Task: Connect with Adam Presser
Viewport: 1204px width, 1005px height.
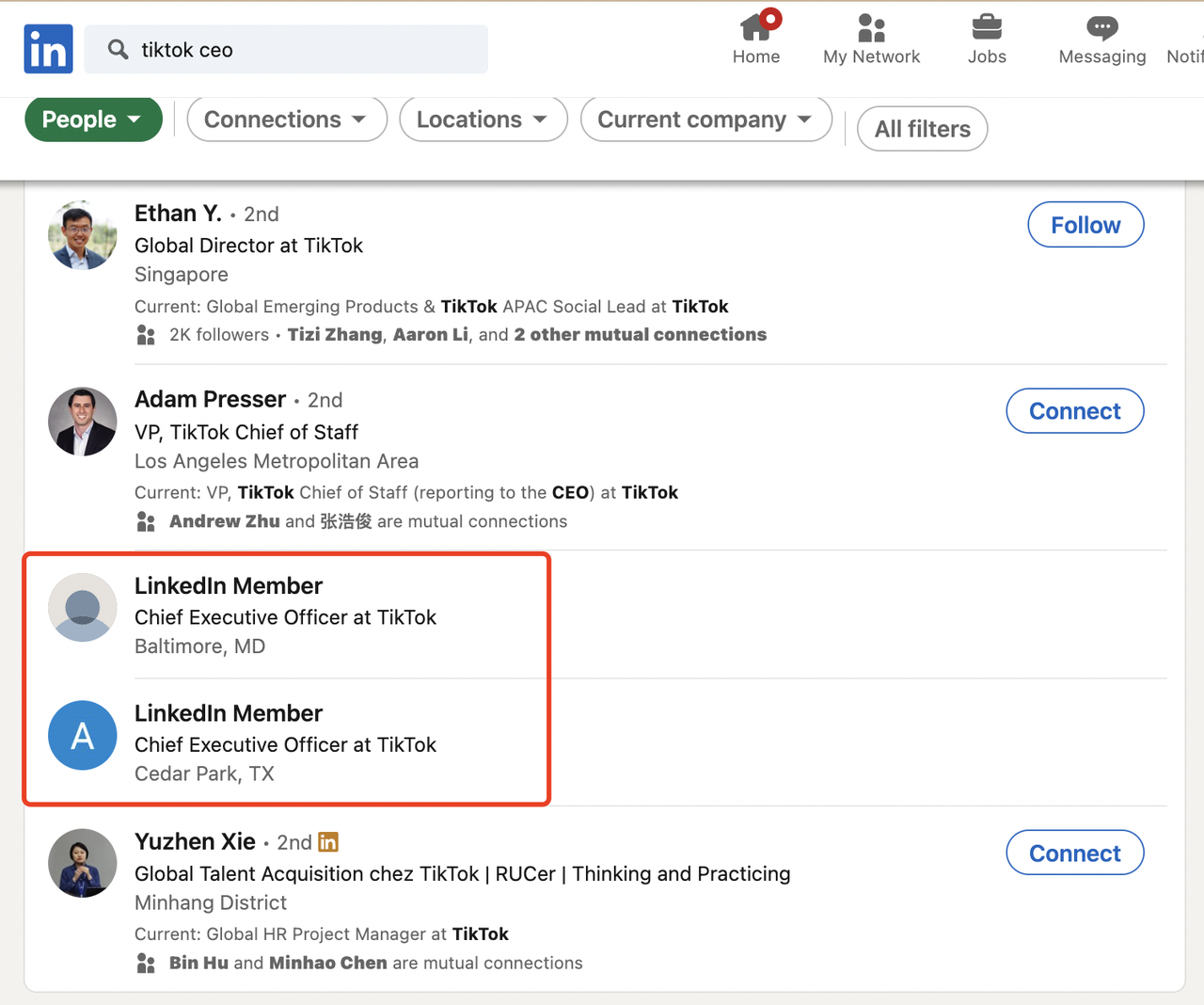Action: pos(1074,411)
